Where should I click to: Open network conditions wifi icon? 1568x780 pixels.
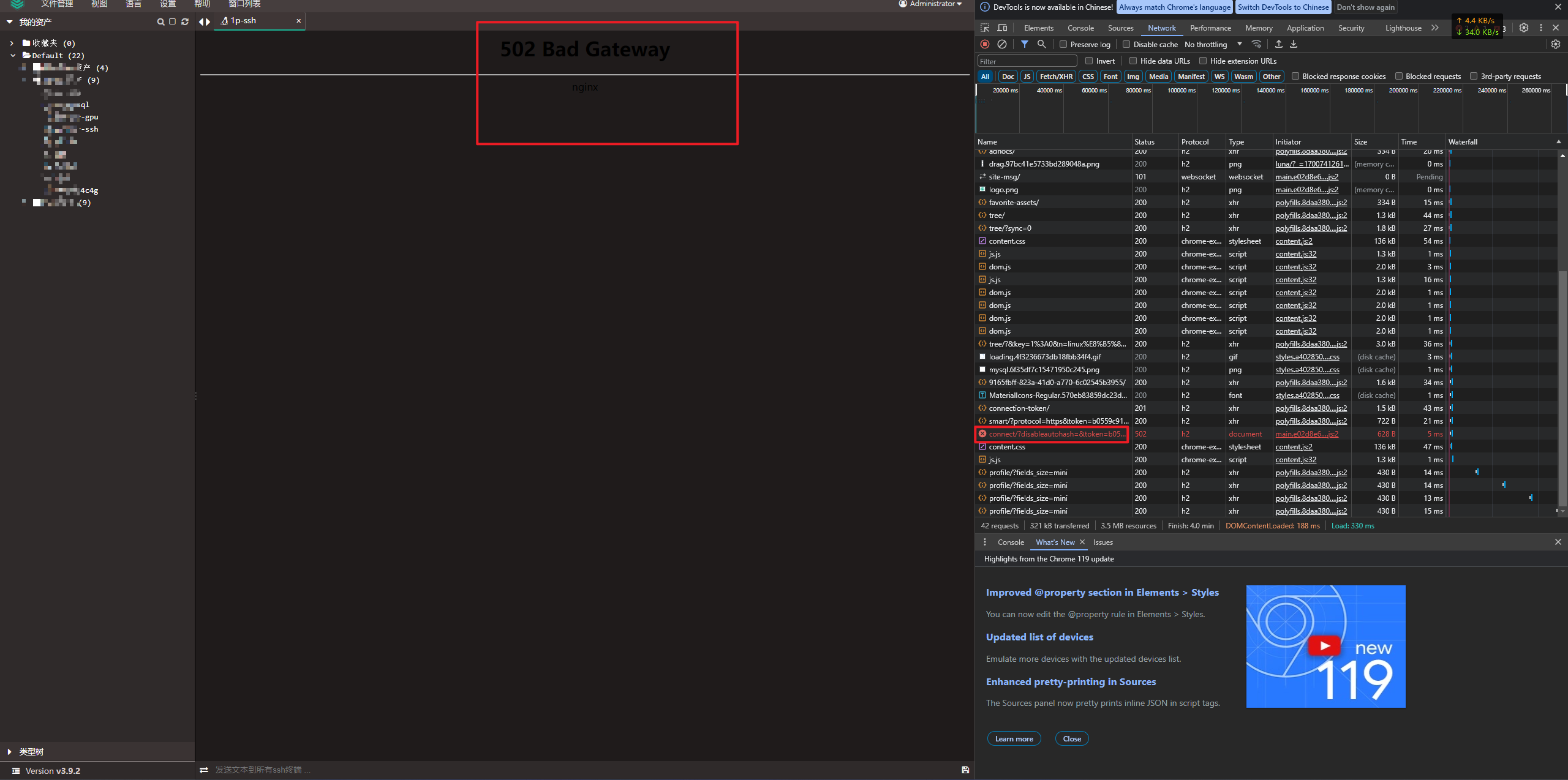1256,44
